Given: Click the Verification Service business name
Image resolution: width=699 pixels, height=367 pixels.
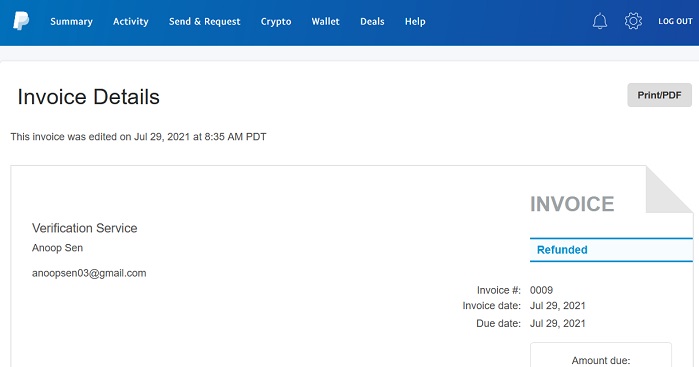Looking at the screenshot, I should pyautogui.click(x=85, y=228).
